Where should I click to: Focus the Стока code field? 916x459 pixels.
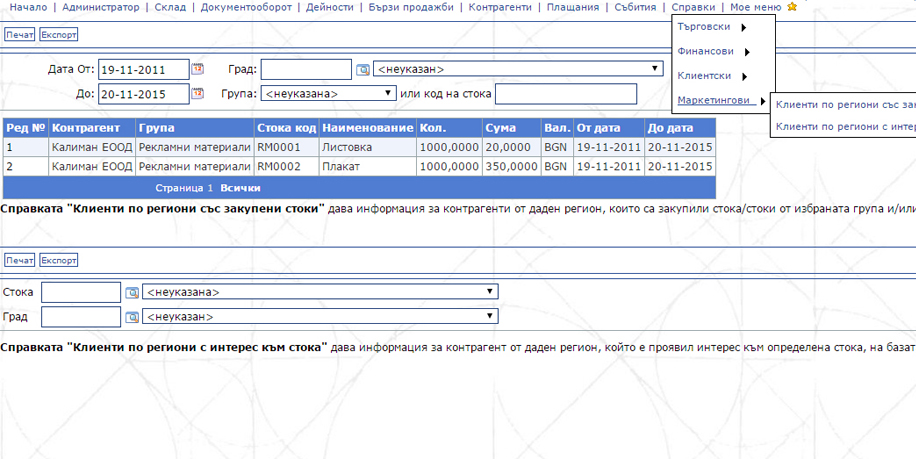coord(81,292)
